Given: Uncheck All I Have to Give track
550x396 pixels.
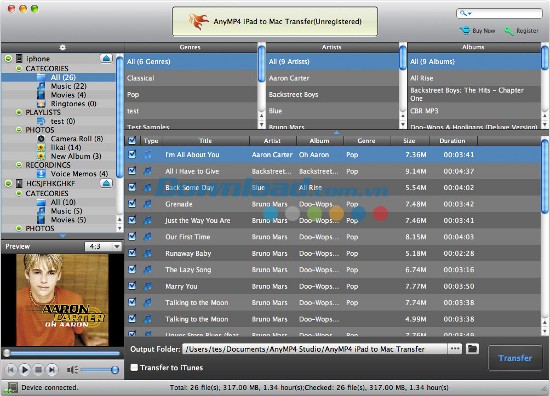Looking at the screenshot, I should click(x=132, y=171).
